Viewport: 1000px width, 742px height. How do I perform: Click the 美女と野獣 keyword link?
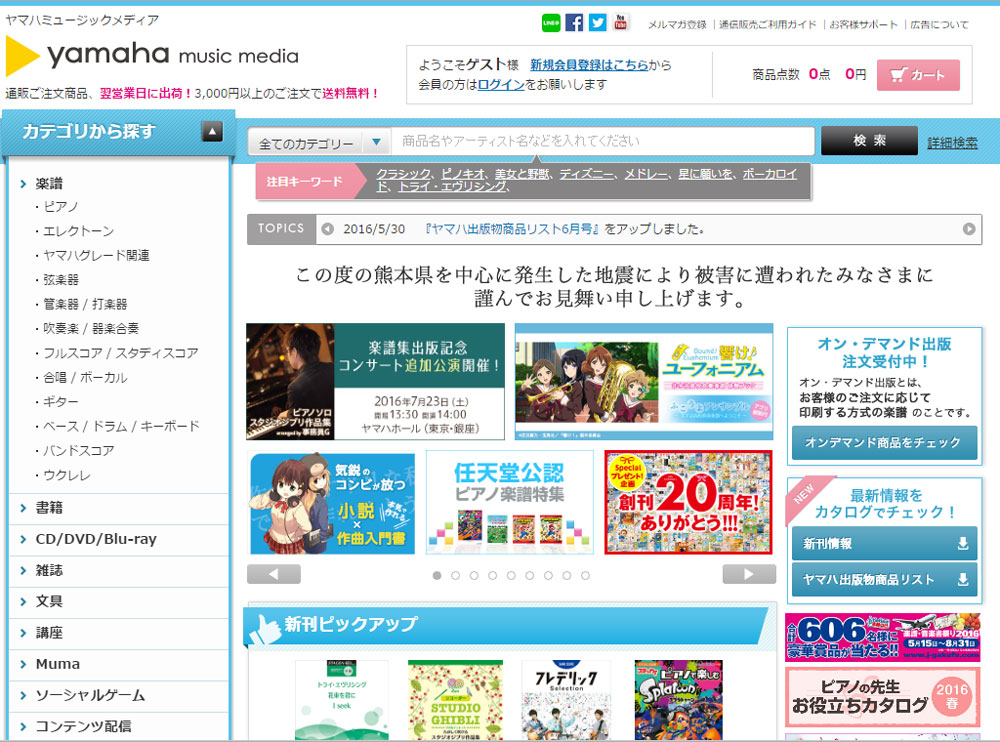point(522,174)
